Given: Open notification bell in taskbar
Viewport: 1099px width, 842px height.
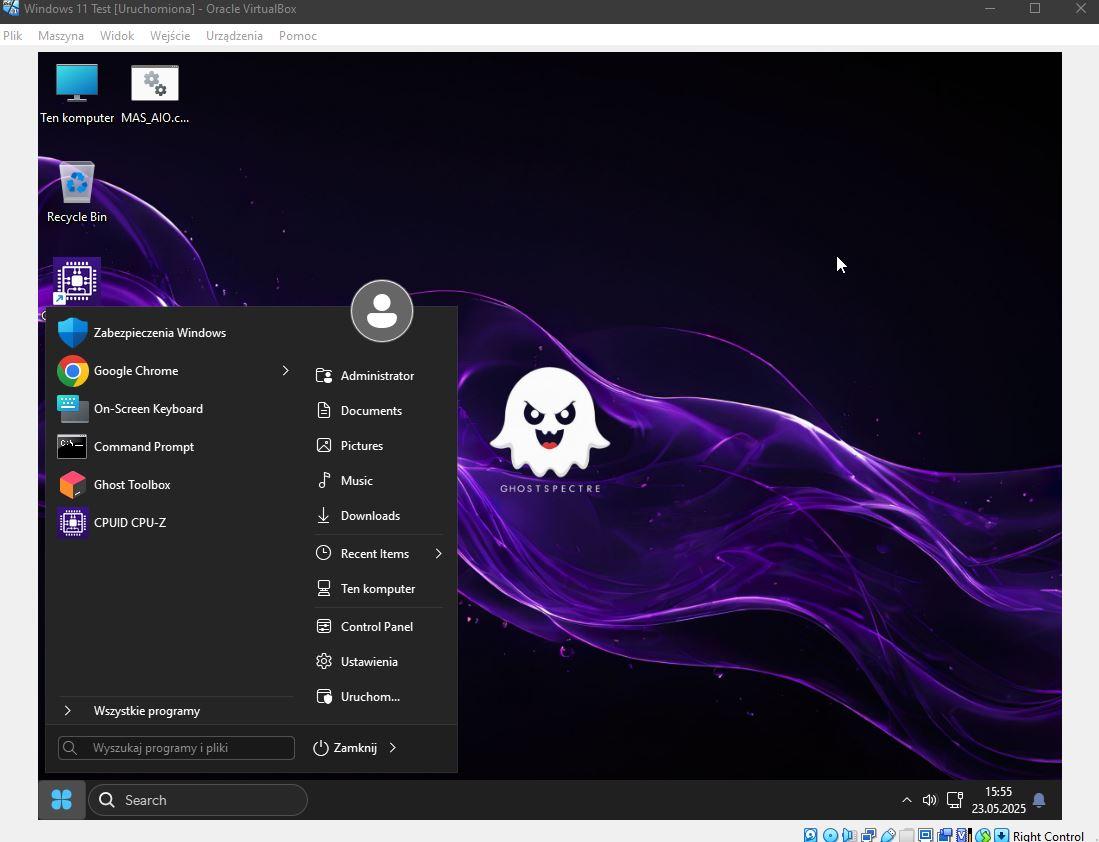Looking at the screenshot, I should point(1039,800).
